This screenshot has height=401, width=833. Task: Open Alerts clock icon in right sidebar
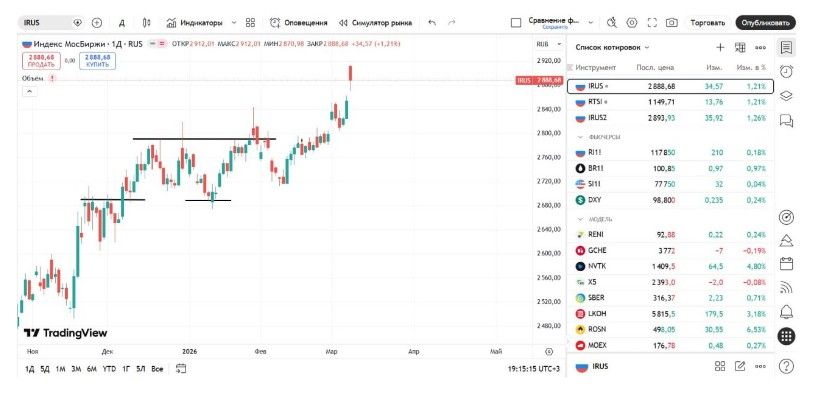coord(787,71)
